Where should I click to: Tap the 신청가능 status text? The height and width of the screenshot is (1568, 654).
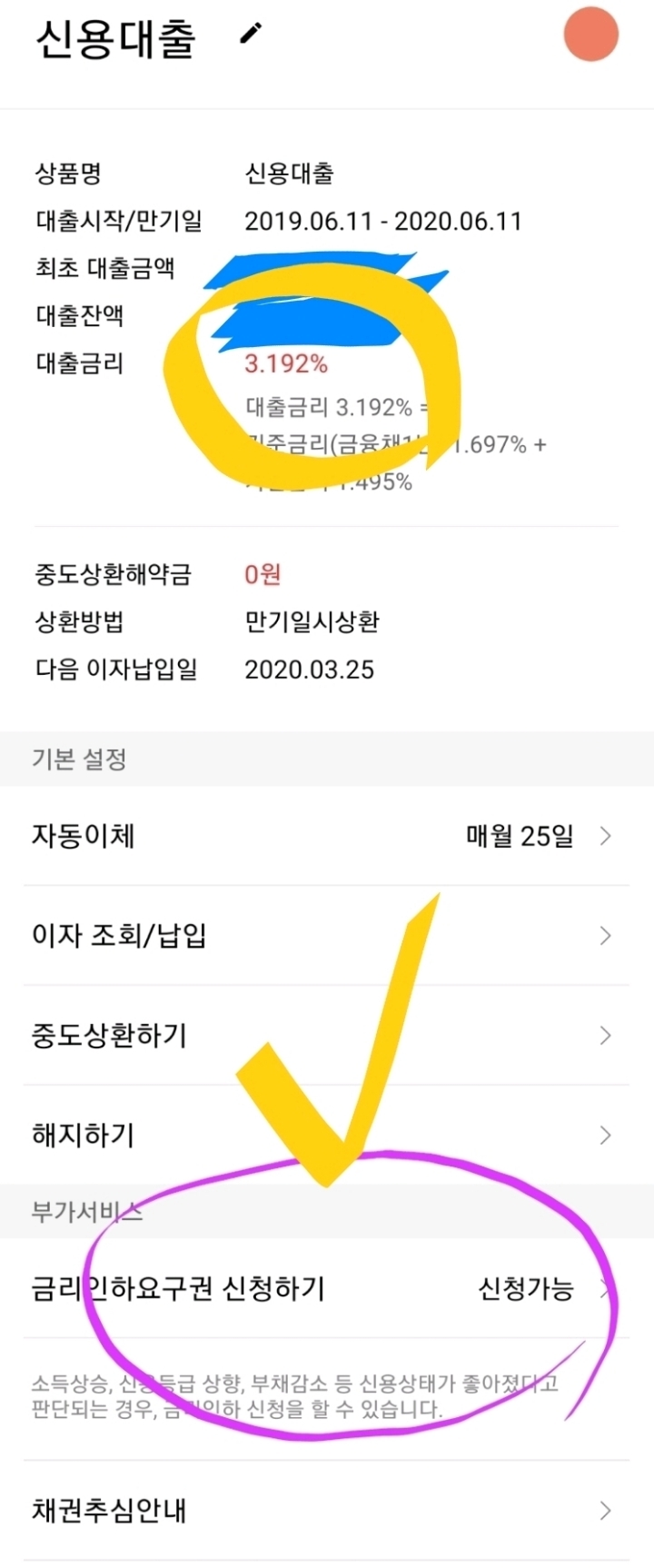tap(526, 1289)
